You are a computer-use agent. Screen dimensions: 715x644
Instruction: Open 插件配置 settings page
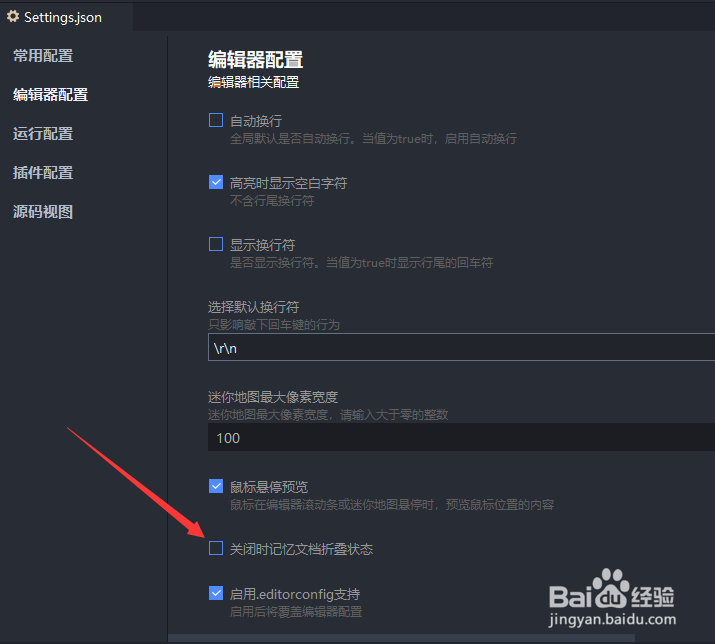pyautogui.click(x=43, y=172)
